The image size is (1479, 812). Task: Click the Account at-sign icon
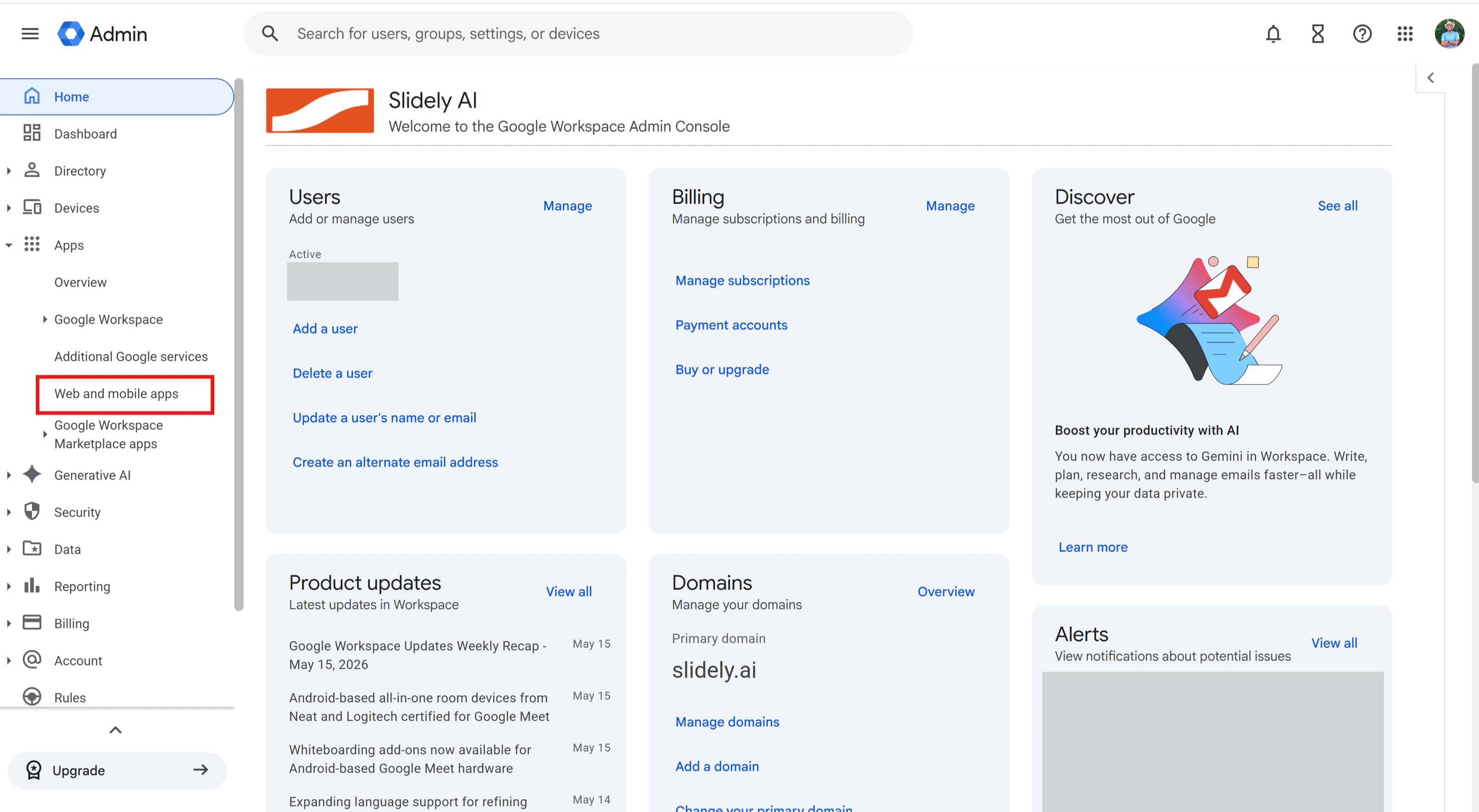click(x=32, y=660)
